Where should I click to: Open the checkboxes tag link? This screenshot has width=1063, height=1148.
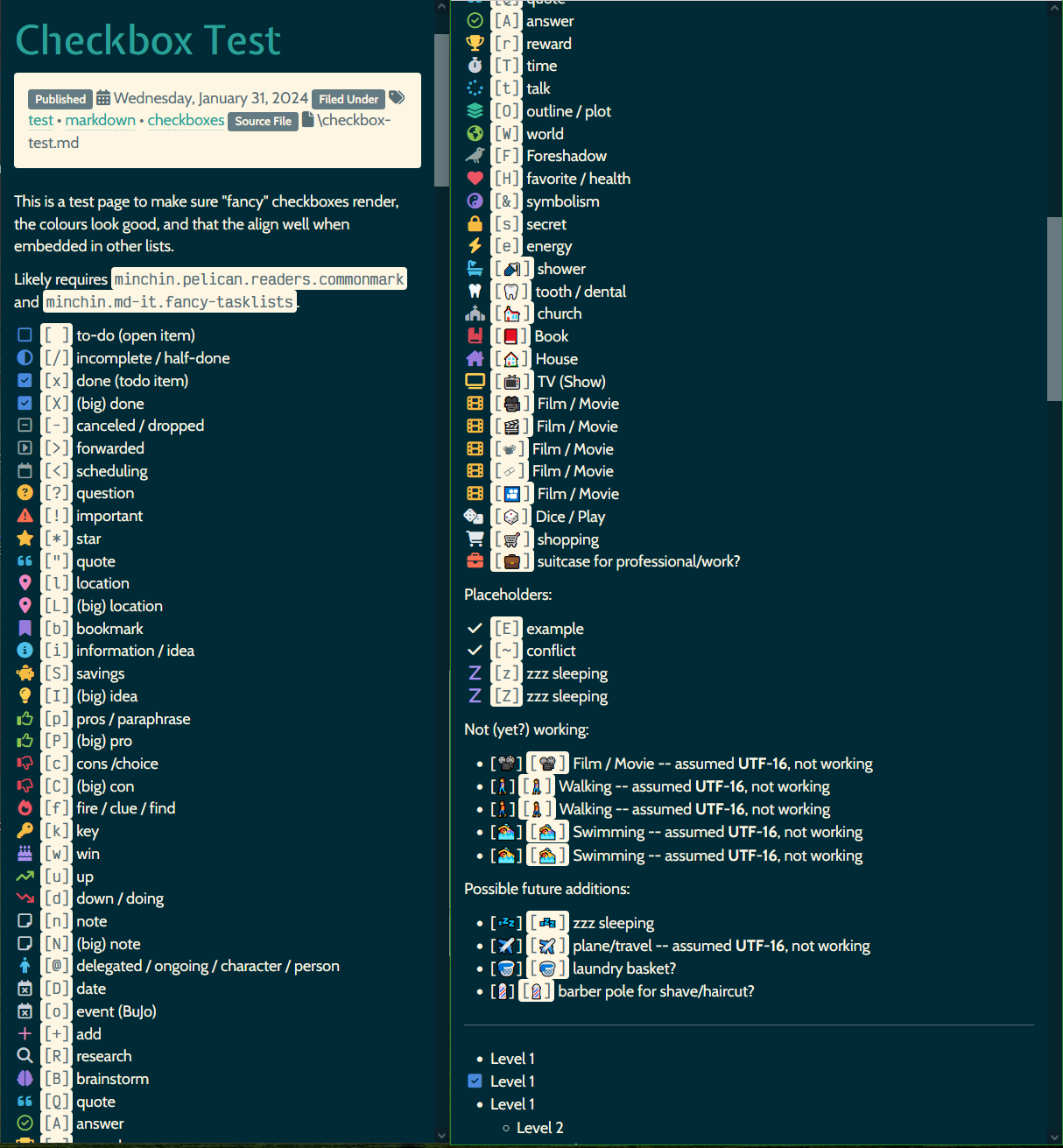click(x=186, y=120)
